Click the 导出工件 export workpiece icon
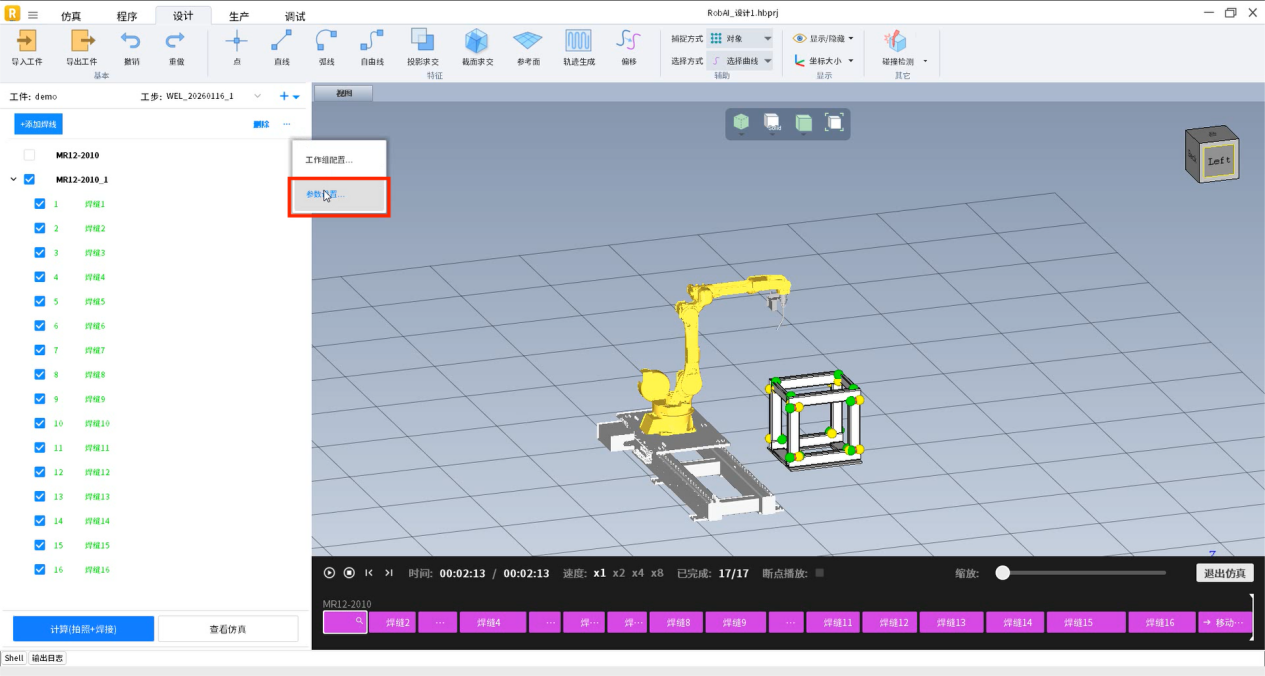Viewport: 1265px width, 676px height. [81, 42]
